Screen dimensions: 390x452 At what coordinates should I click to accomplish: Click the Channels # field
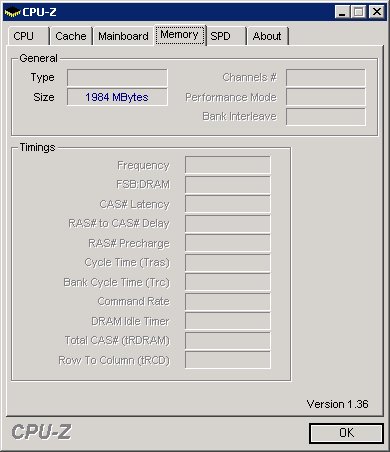point(326,78)
